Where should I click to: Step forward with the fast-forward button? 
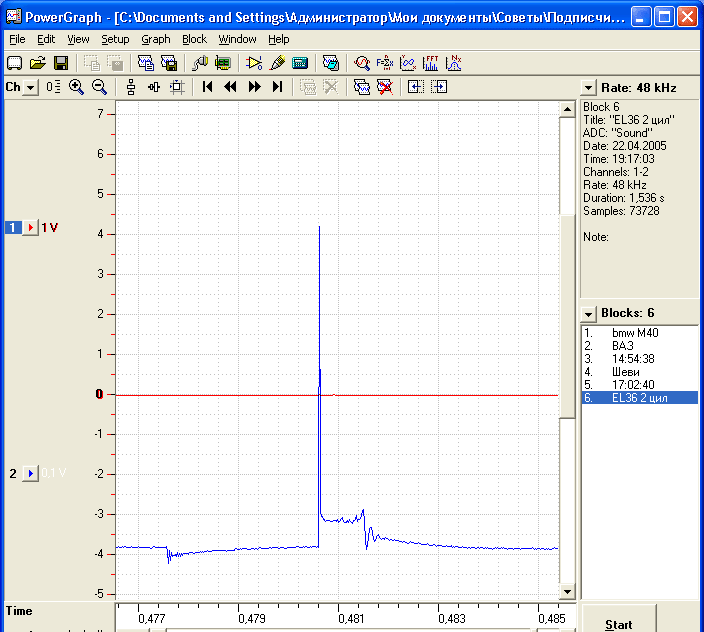[x=254, y=87]
